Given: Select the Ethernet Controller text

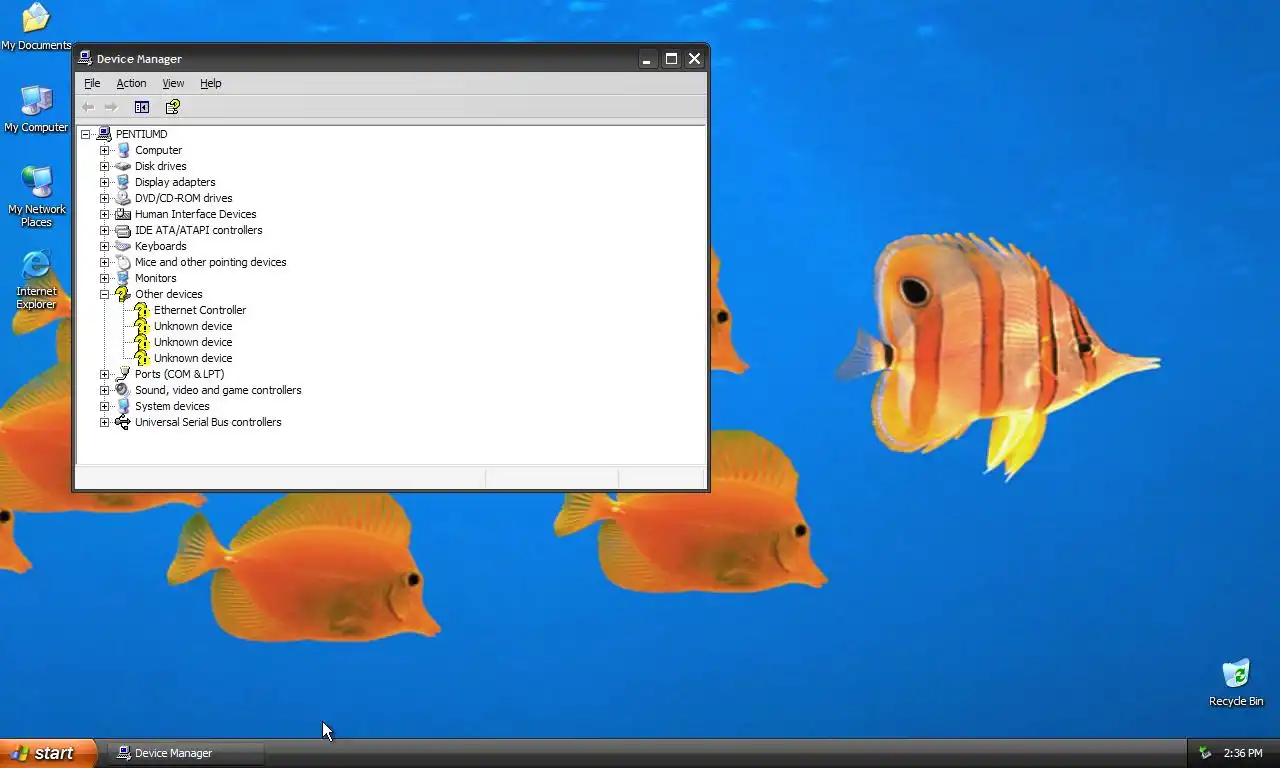Looking at the screenshot, I should pyautogui.click(x=200, y=310).
